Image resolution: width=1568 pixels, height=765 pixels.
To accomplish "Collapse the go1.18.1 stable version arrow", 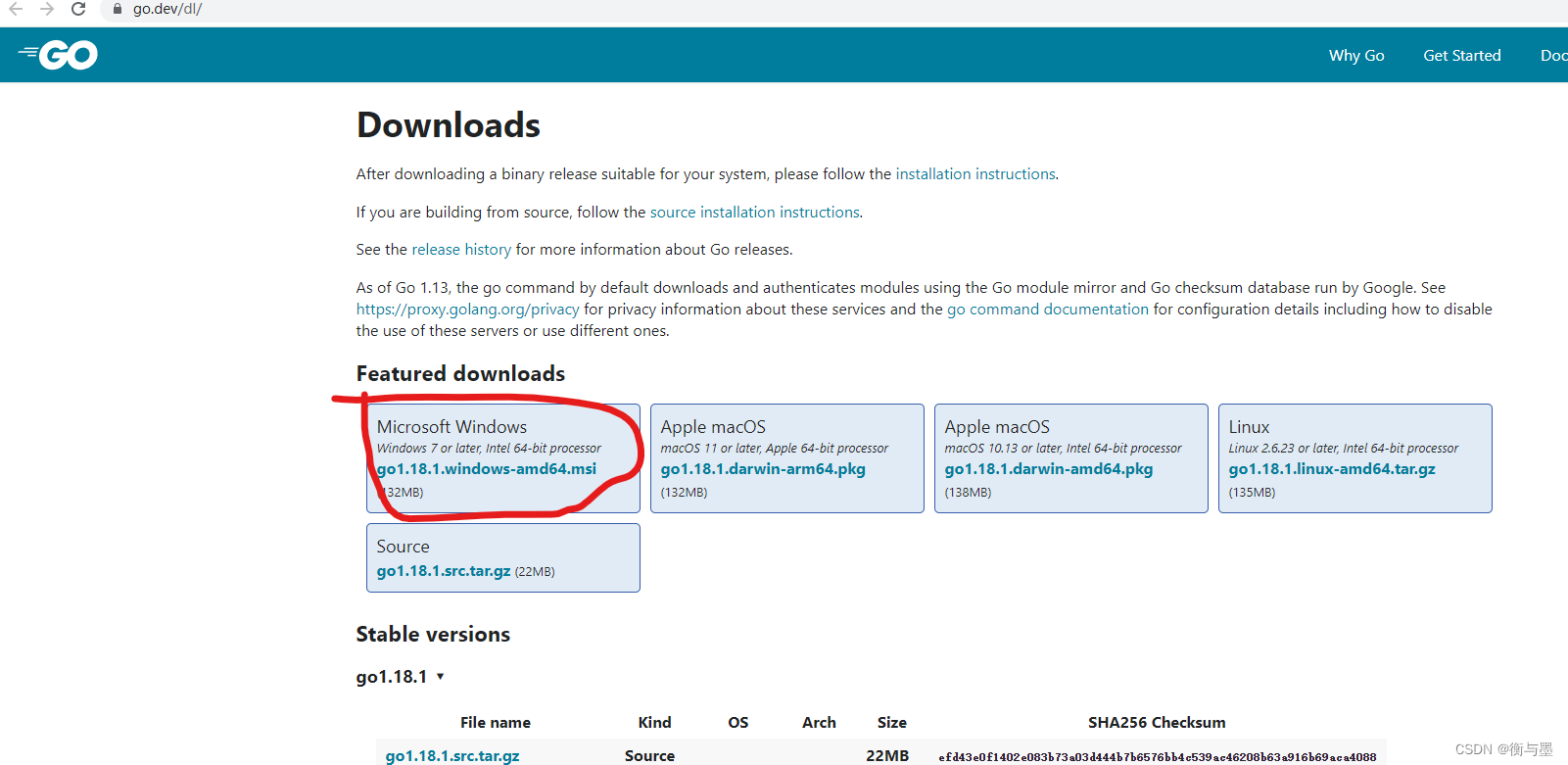I will 441,677.
